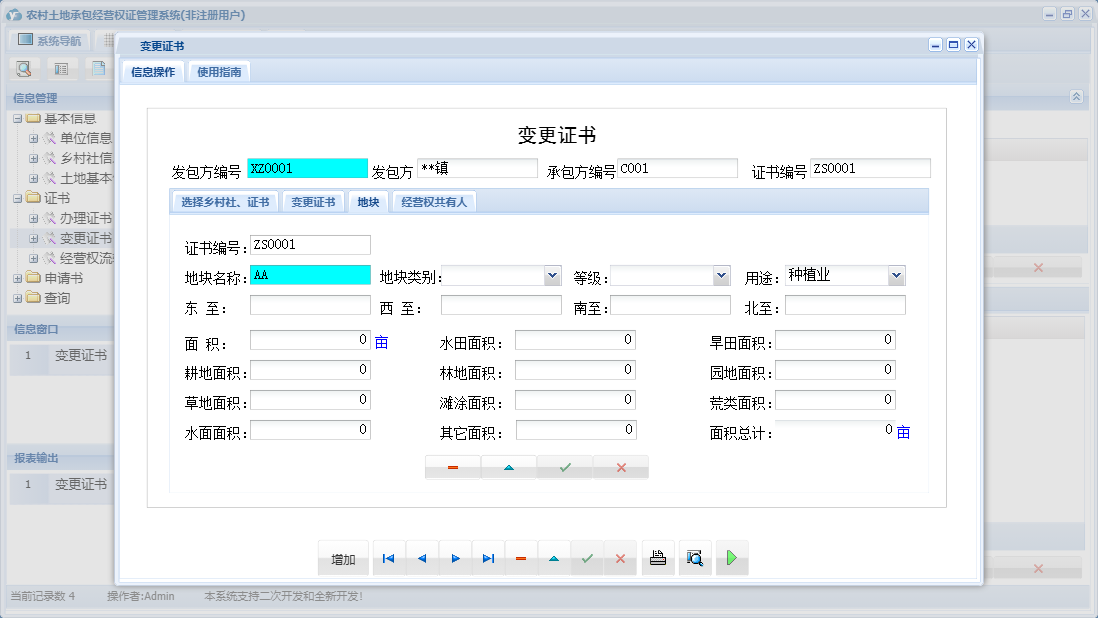The height and width of the screenshot is (618, 1098).
Task: Select the print icon on bottom toolbar
Action: tap(658, 558)
